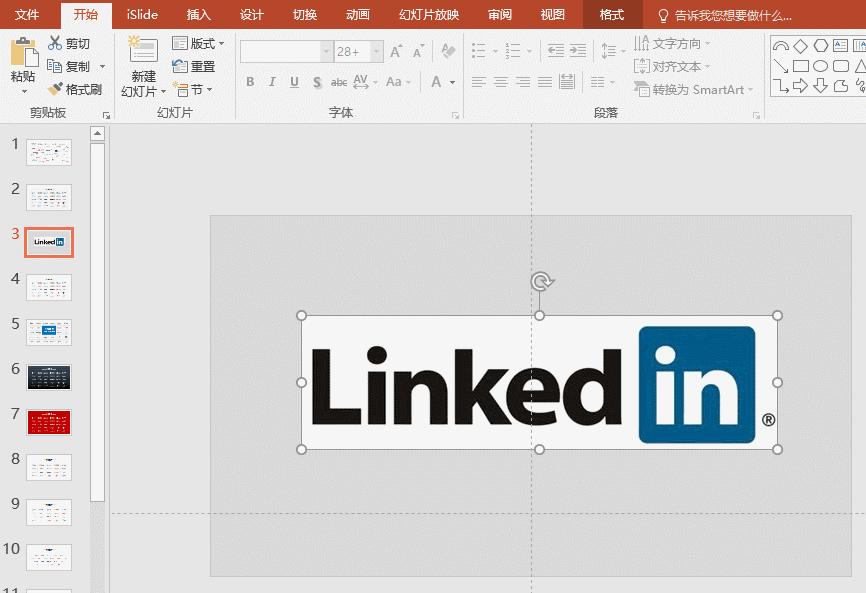Select right arrow shape in gallery
The width and height of the screenshot is (866, 593).
(x=800, y=86)
